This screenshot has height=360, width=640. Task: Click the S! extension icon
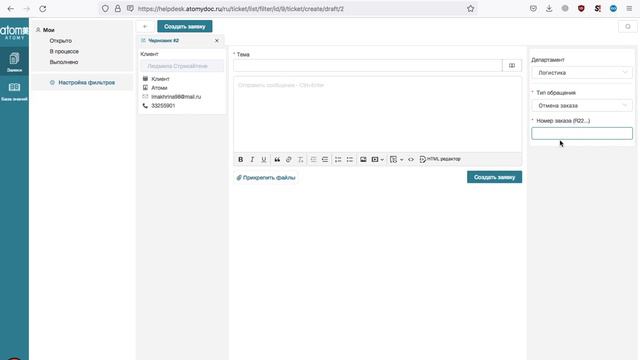tap(598, 9)
